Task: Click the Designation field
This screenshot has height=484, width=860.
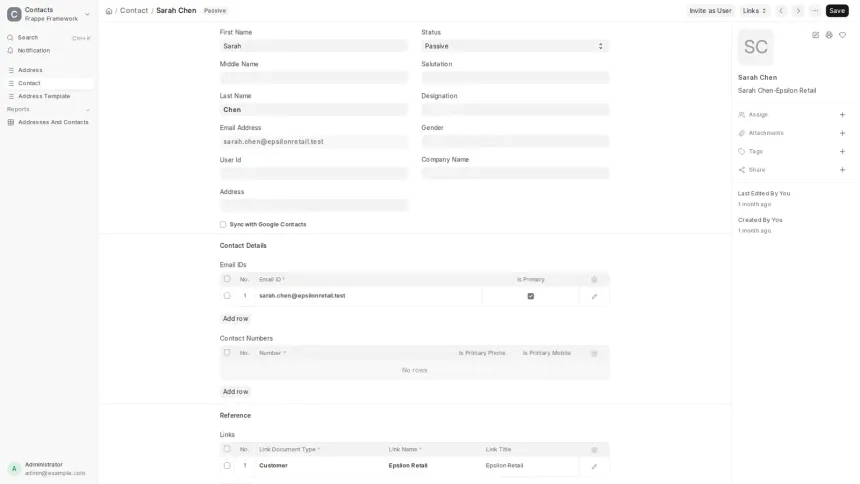Action: point(515,110)
